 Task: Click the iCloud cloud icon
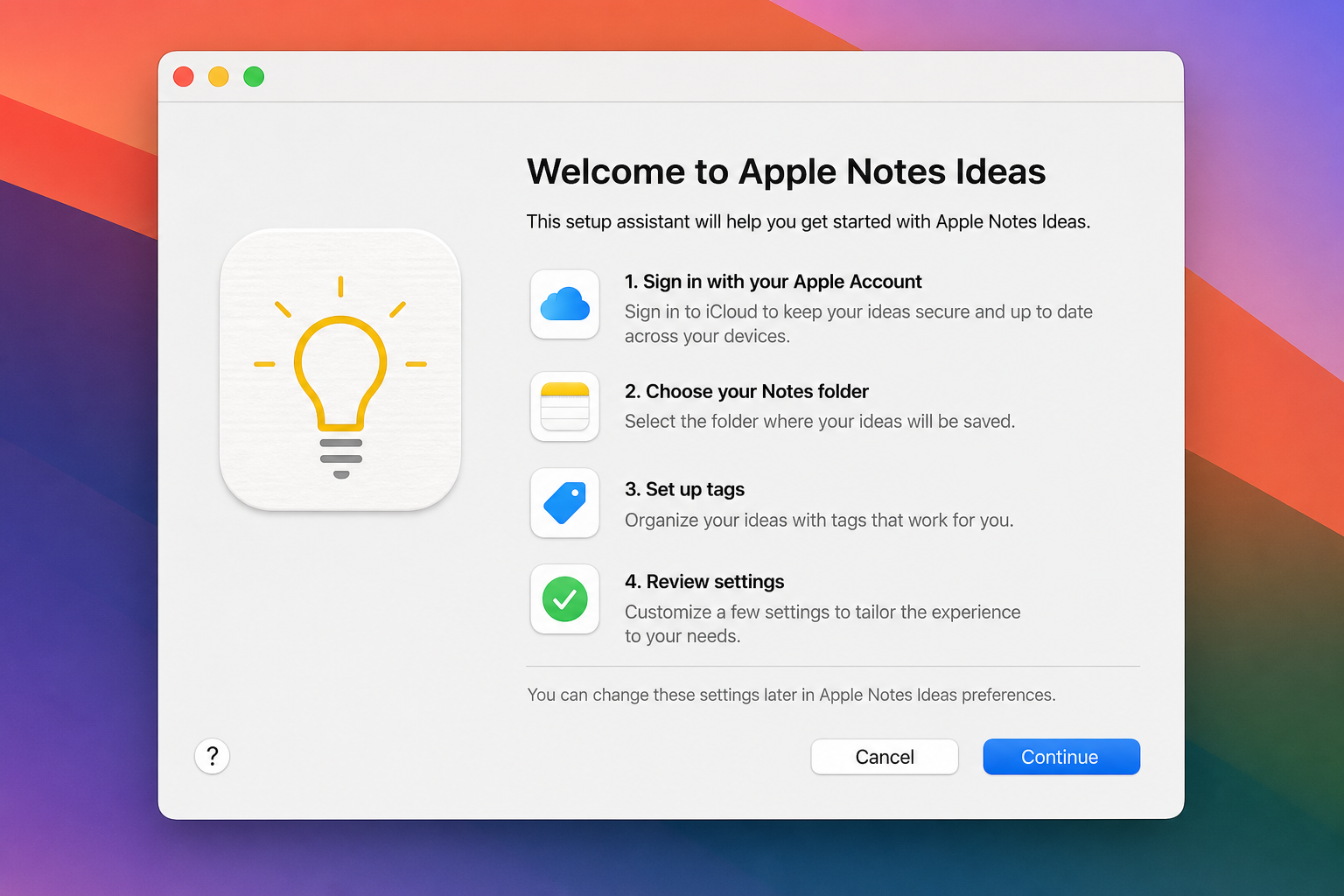point(564,304)
